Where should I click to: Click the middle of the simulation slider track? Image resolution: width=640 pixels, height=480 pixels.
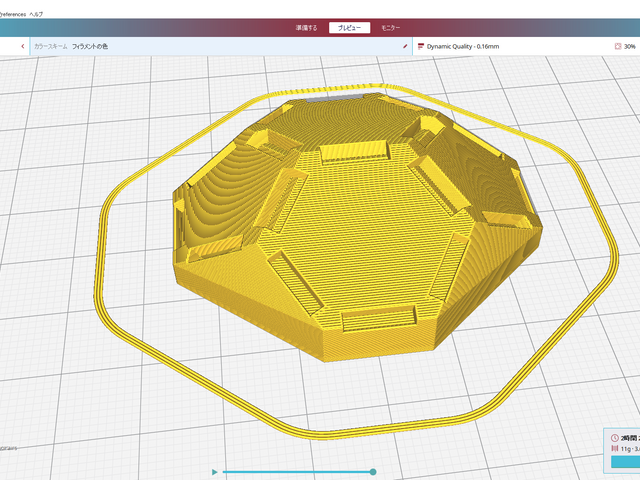coord(297,471)
